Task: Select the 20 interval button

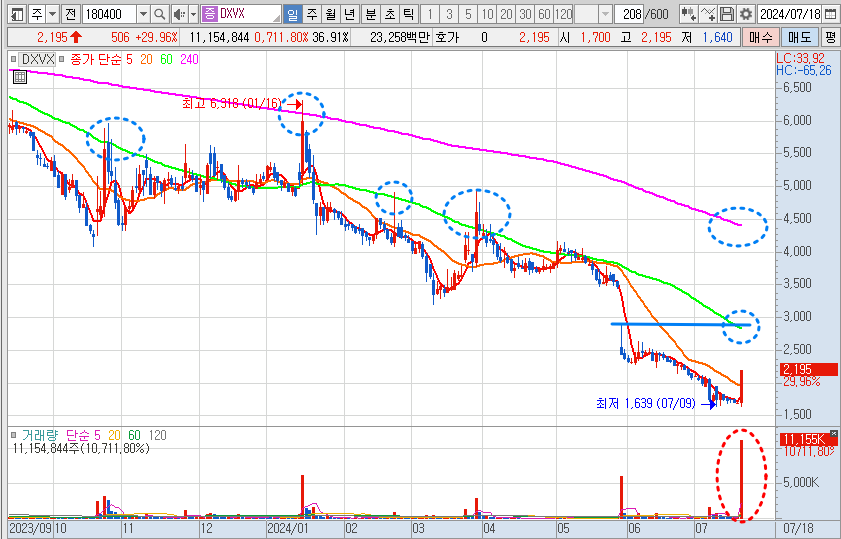Action: pyautogui.click(x=506, y=14)
